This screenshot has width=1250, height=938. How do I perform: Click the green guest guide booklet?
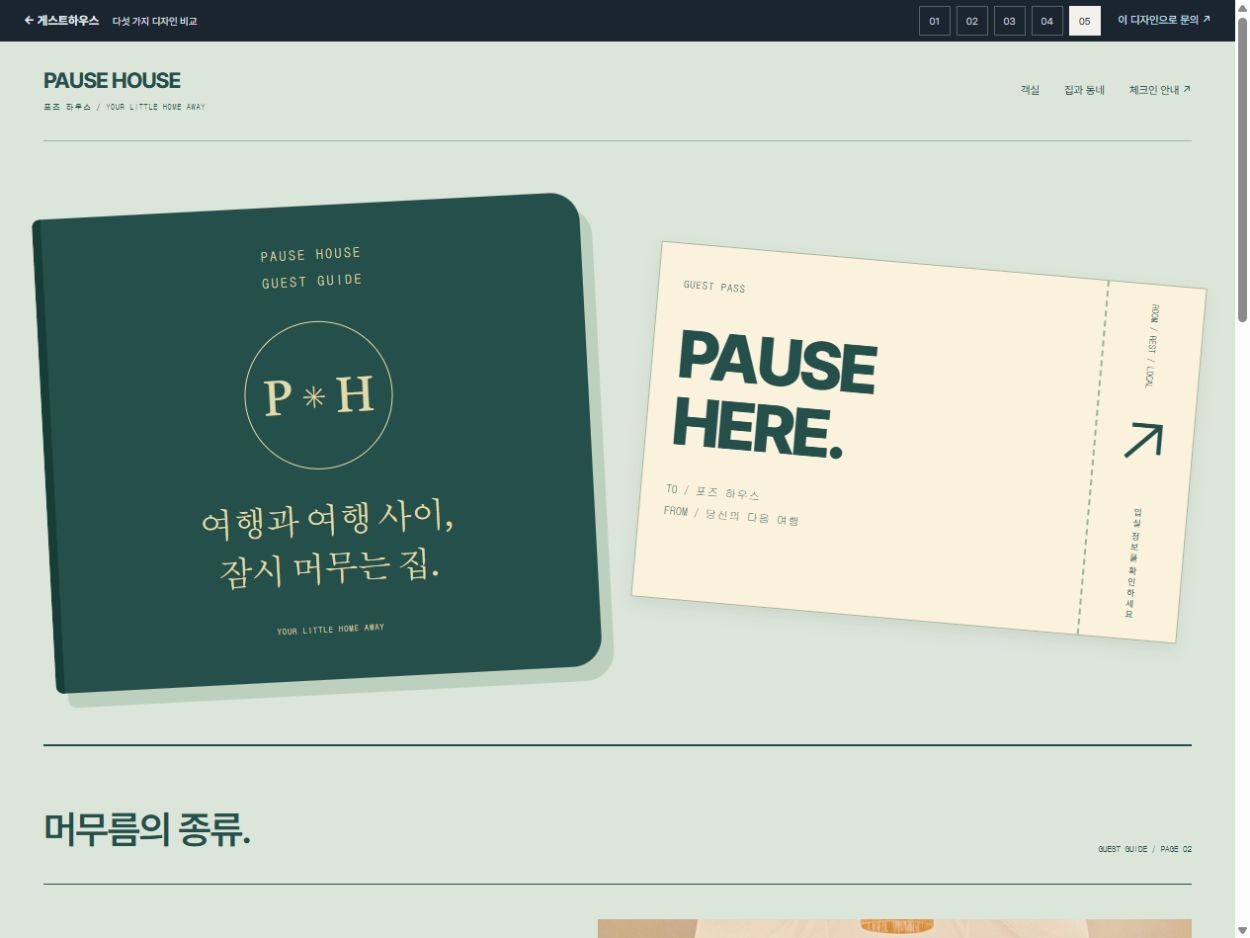317,443
